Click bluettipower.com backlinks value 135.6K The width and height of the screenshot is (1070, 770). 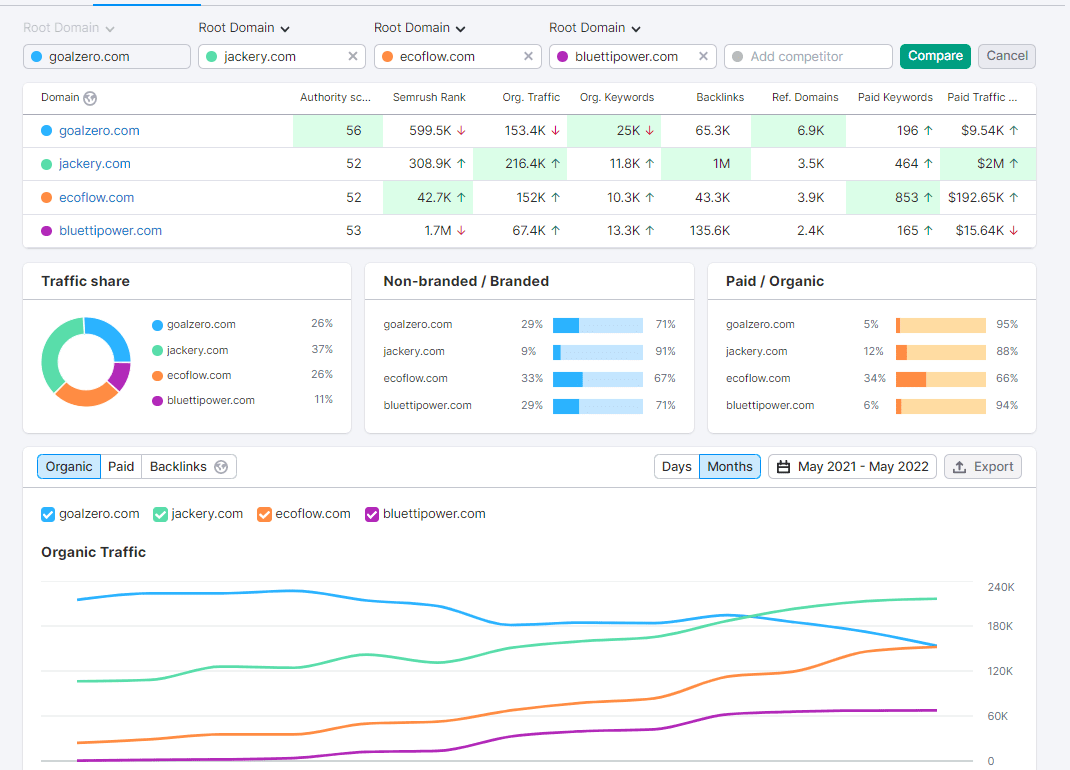(710, 231)
